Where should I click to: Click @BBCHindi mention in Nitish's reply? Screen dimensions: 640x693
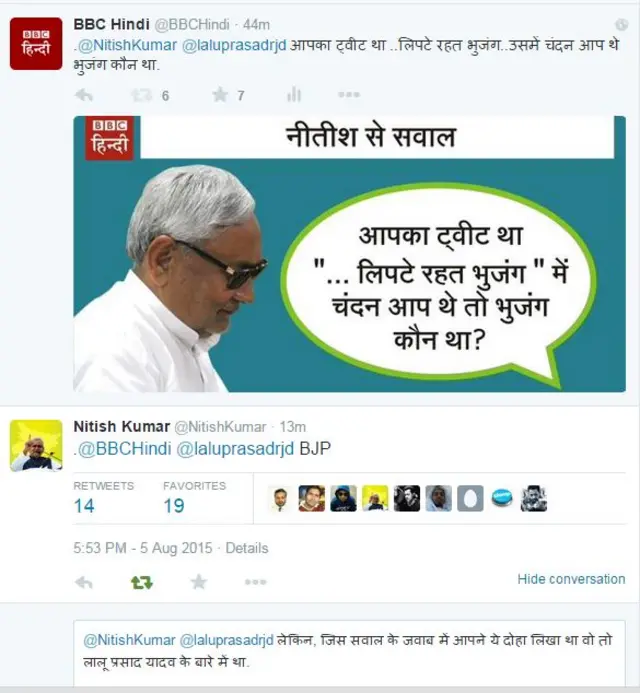point(124,449)
